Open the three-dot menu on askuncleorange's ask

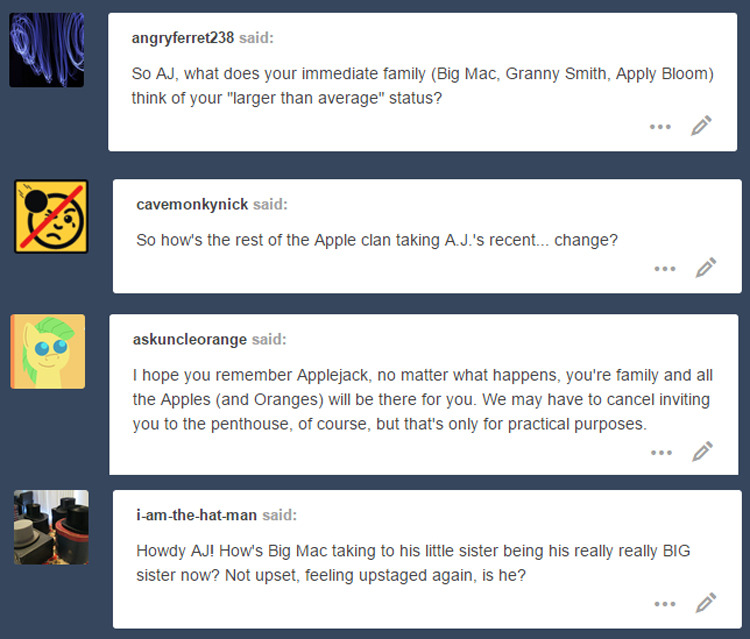click(x=662, y=452)
